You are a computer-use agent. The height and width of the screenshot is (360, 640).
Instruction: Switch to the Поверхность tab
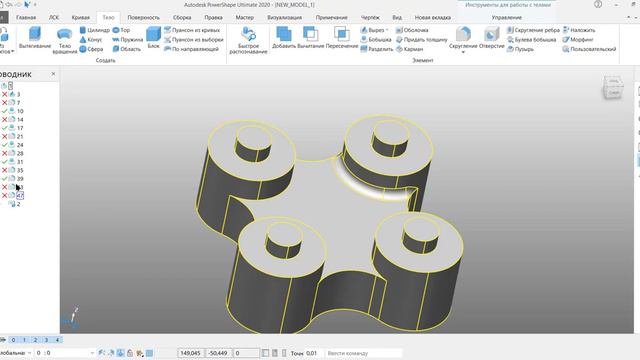[x=143, y=18]
